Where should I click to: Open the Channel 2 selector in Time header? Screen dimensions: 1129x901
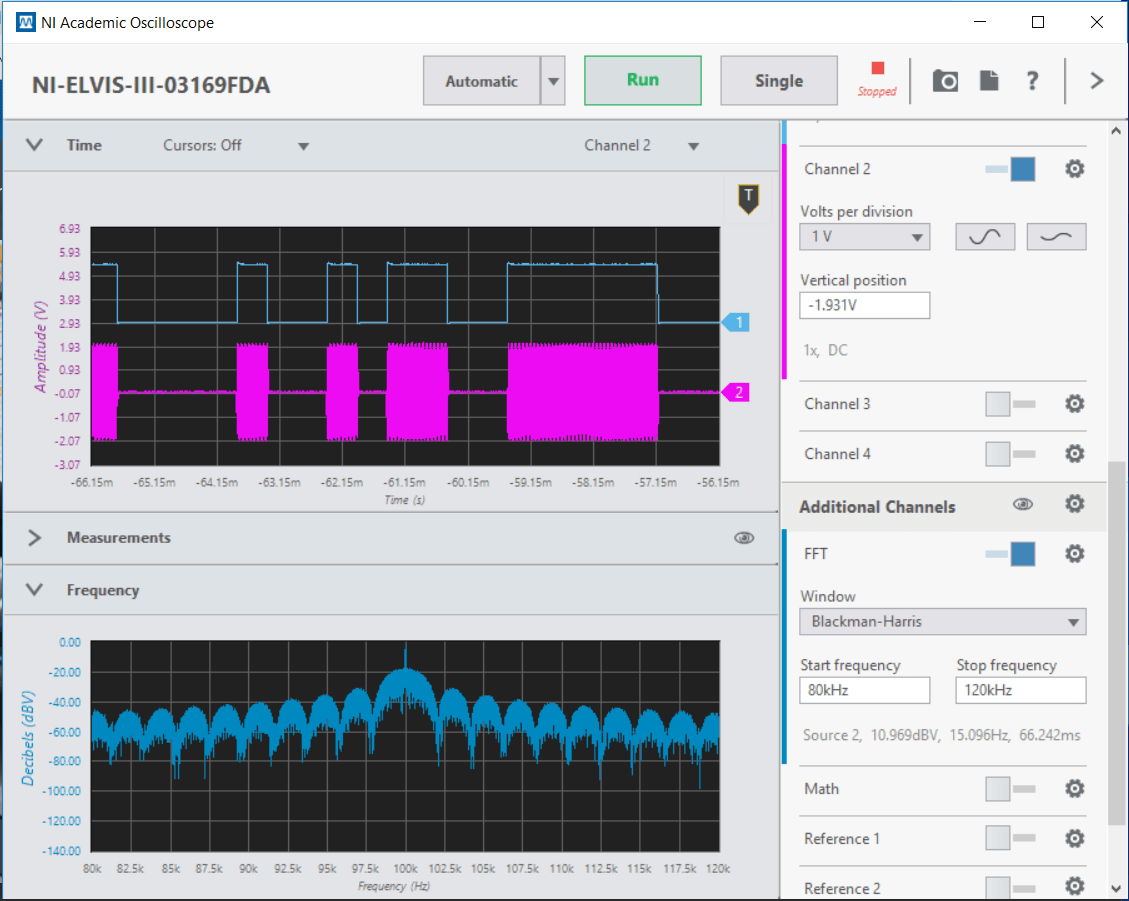pos(641,145)
